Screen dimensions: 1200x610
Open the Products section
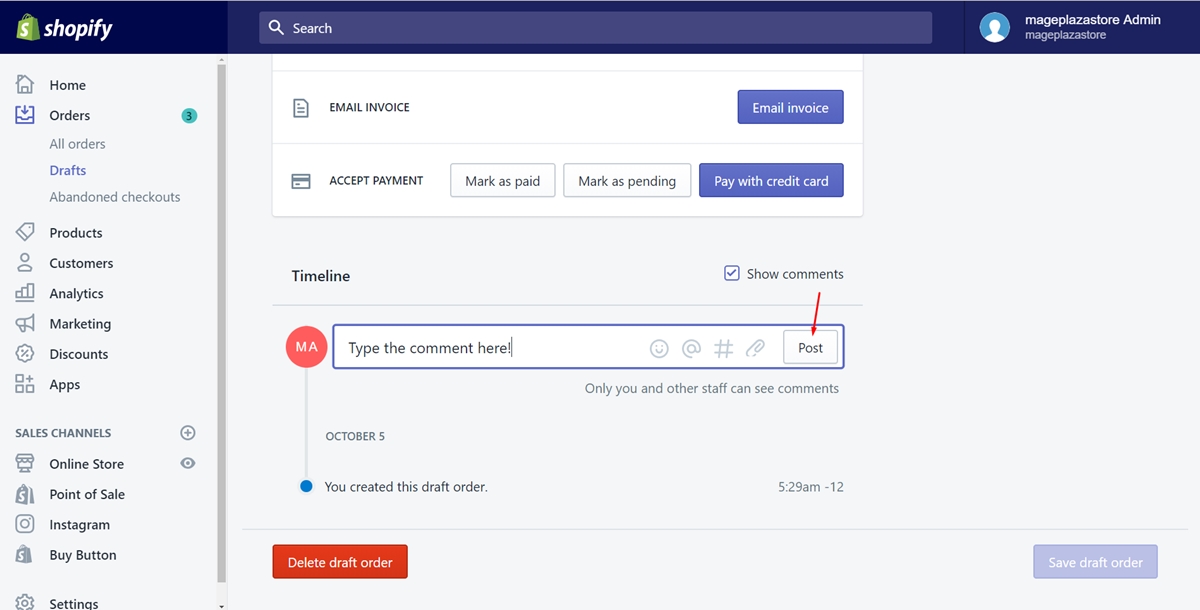coord(76,232)
